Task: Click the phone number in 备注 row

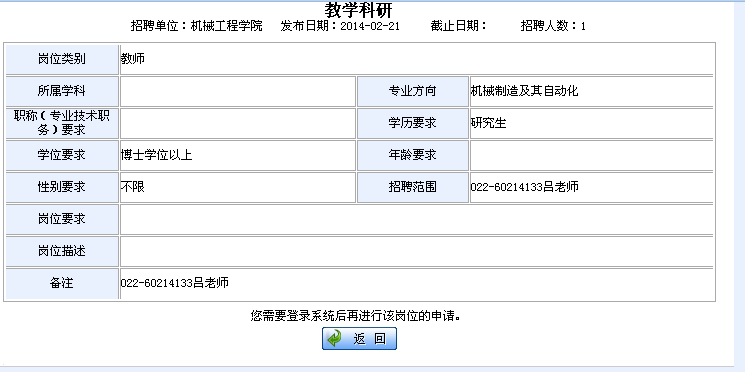Action: [x=156, y=284]
